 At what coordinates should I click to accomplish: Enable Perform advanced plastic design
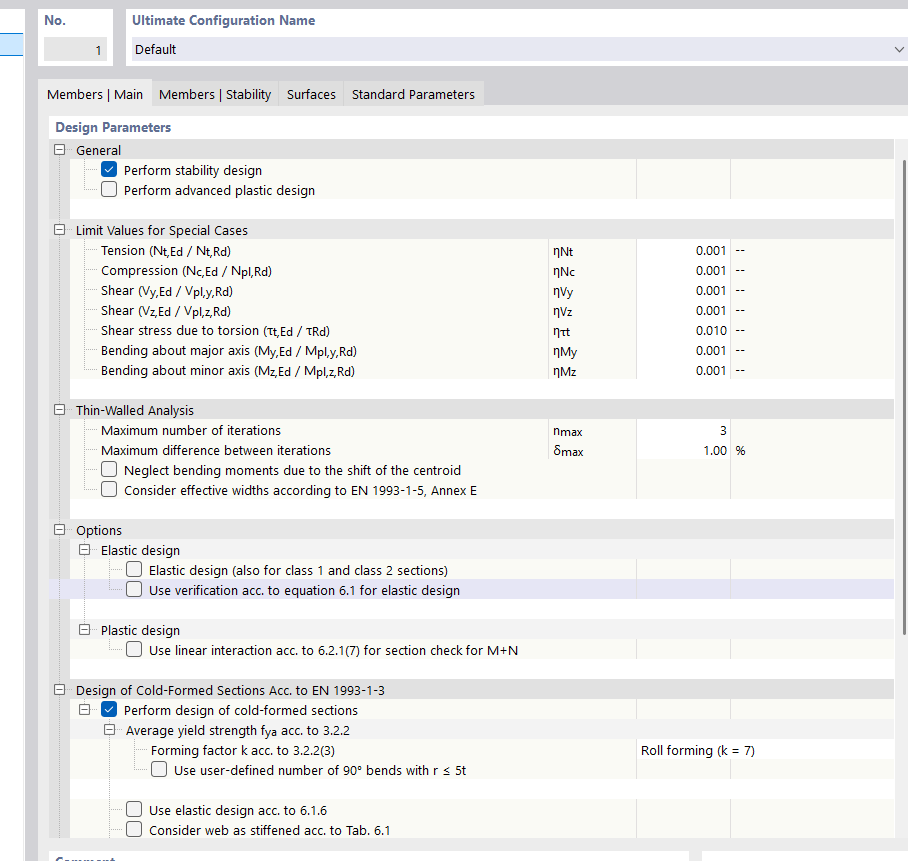coord(109,190)
